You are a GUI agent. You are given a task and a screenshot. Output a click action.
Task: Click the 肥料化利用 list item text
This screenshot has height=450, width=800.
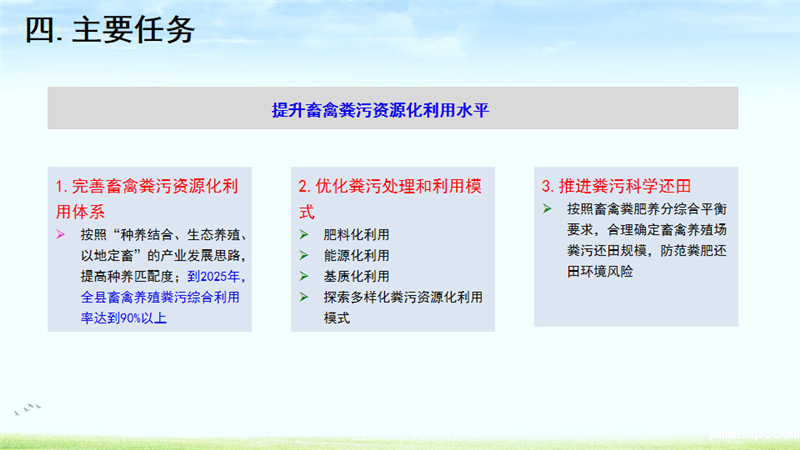point(356,235)
